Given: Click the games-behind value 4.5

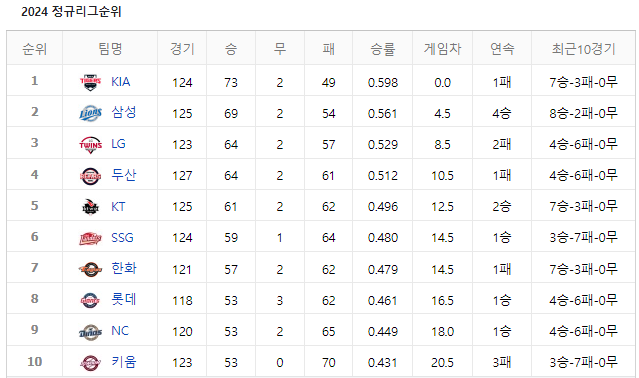Looking at the screenshot, I should tap(442, 114).
